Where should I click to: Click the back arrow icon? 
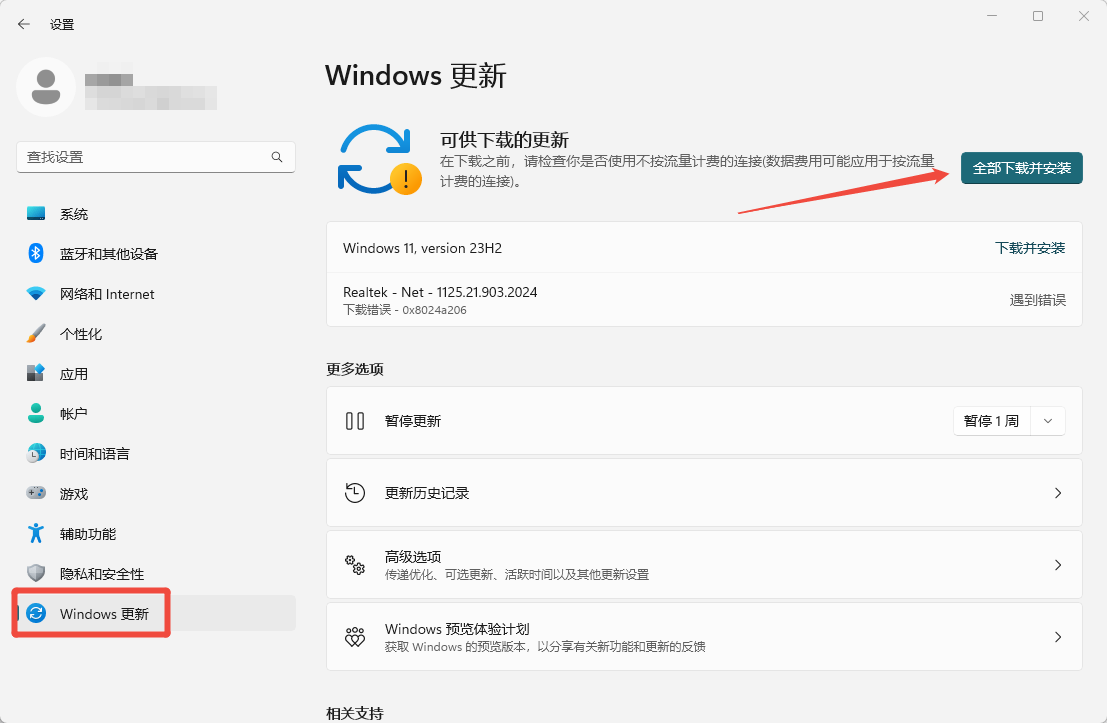click(x=24, y=24)
